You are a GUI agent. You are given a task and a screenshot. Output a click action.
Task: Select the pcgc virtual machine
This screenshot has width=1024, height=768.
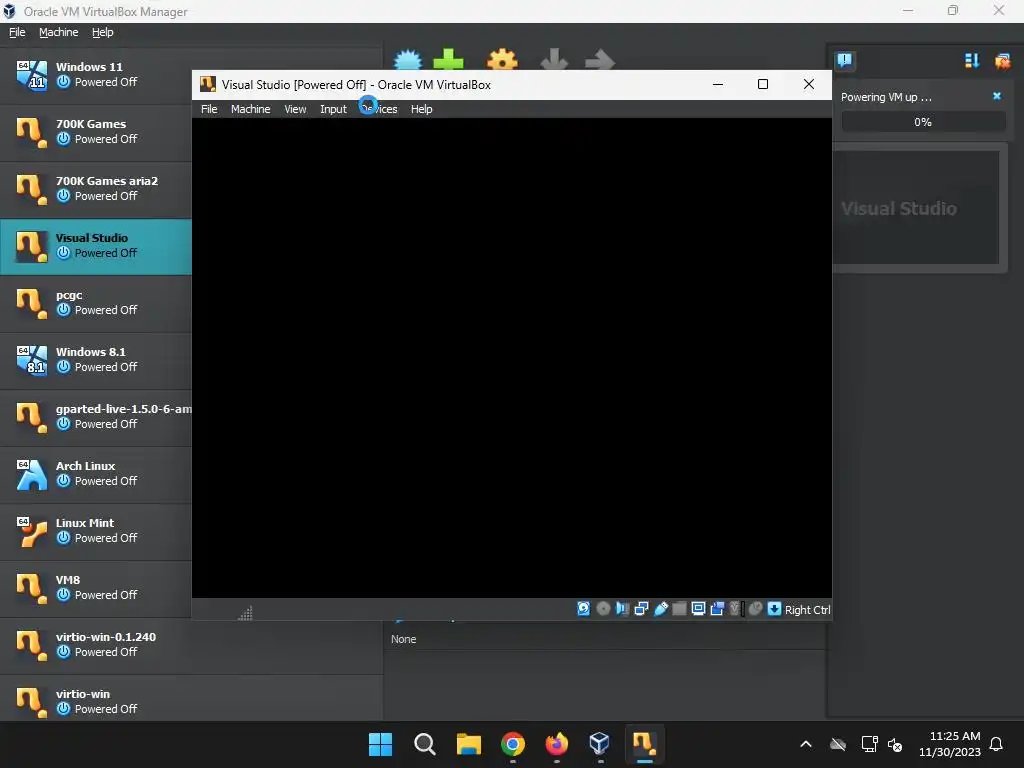point(96,303)
